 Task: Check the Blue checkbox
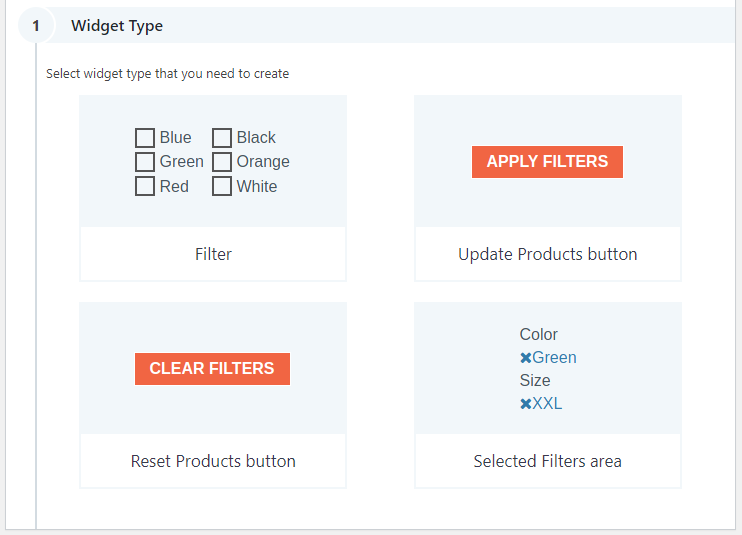coord(145,138)
